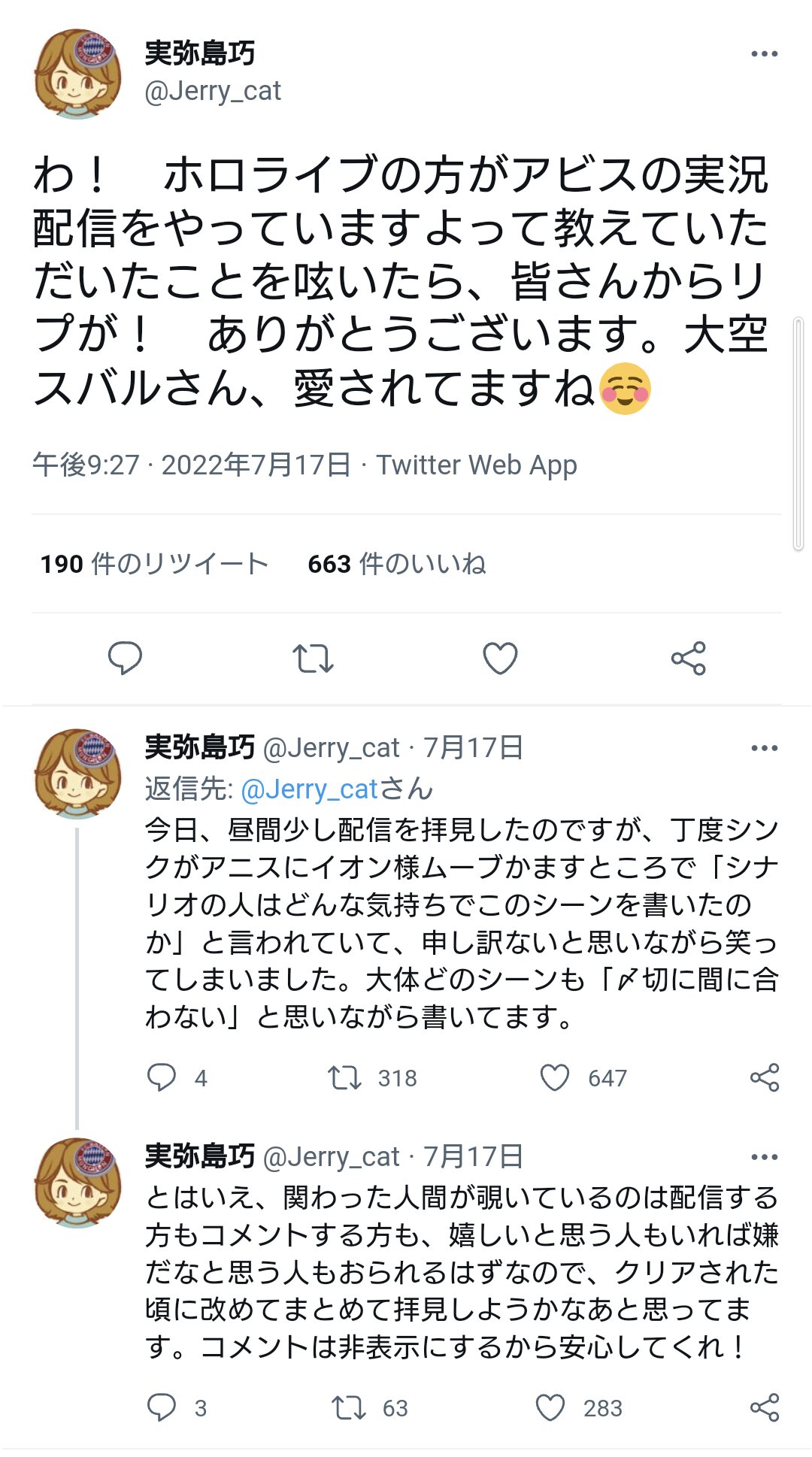Click the vertical scrollbar on the right
The image size is (812, 1457).
[798, 435]
